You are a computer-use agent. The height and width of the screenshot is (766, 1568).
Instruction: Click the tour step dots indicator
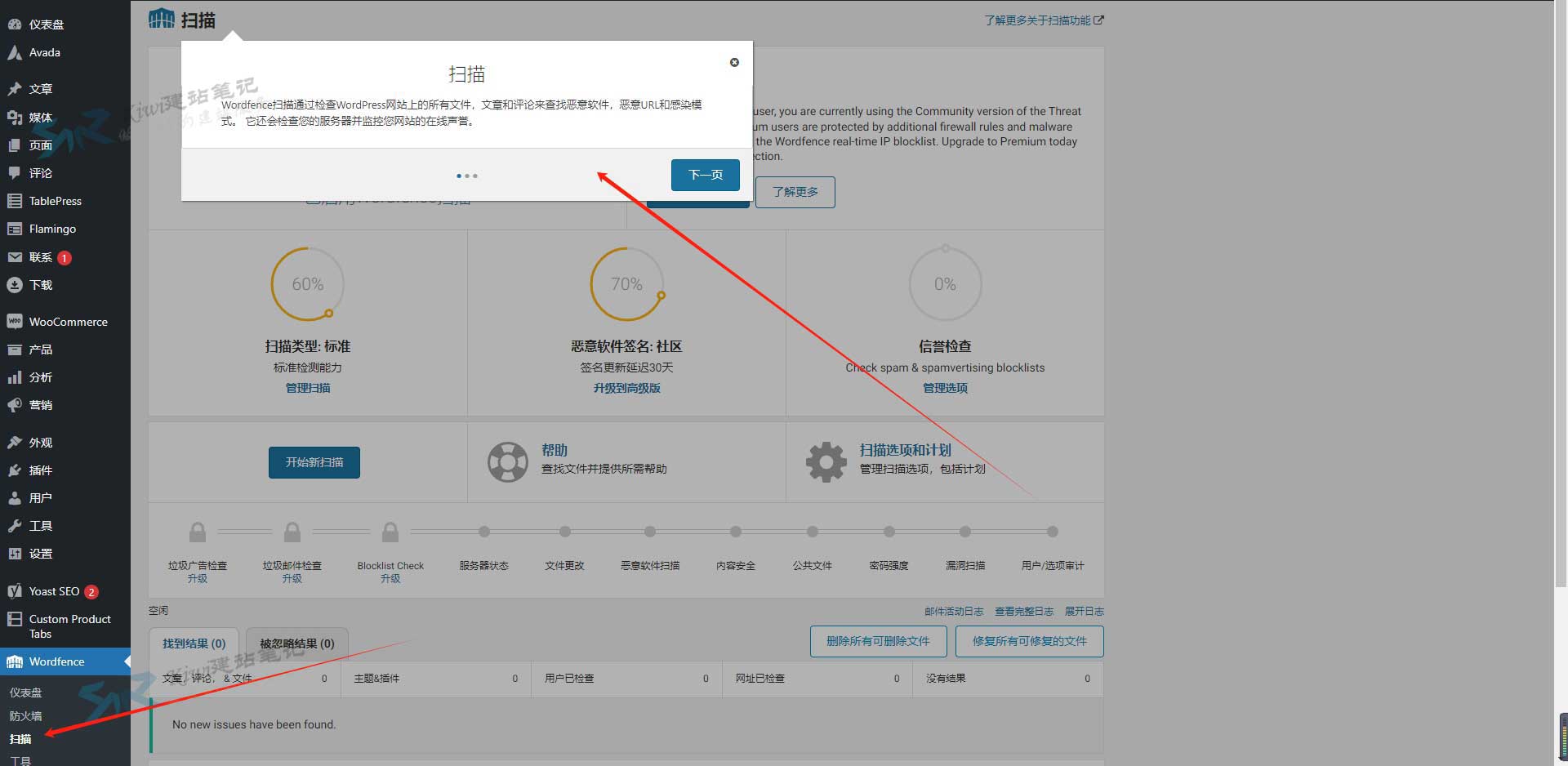point(467,176)
